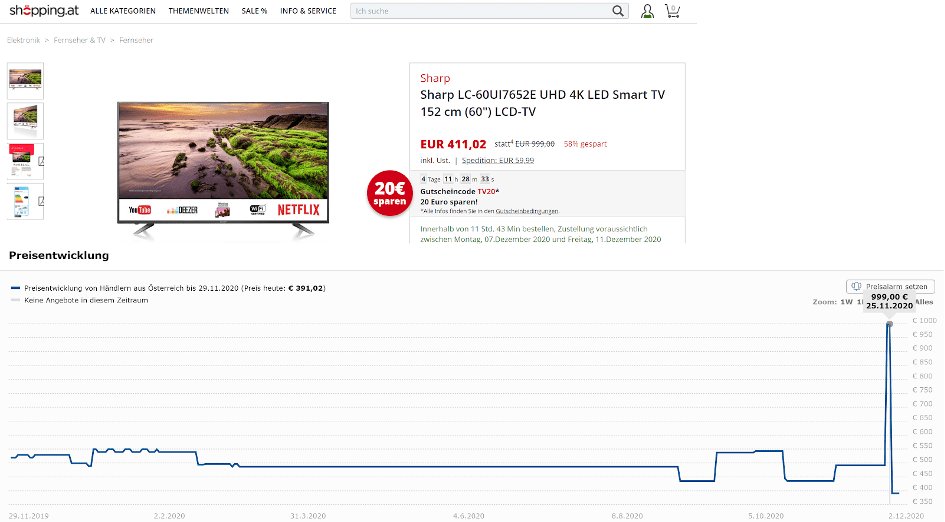Image resolution: width=945 pixels, height=522 pixels.
Task: Go to Fernseher & TV breadcrumb
Action: point(80,40)
